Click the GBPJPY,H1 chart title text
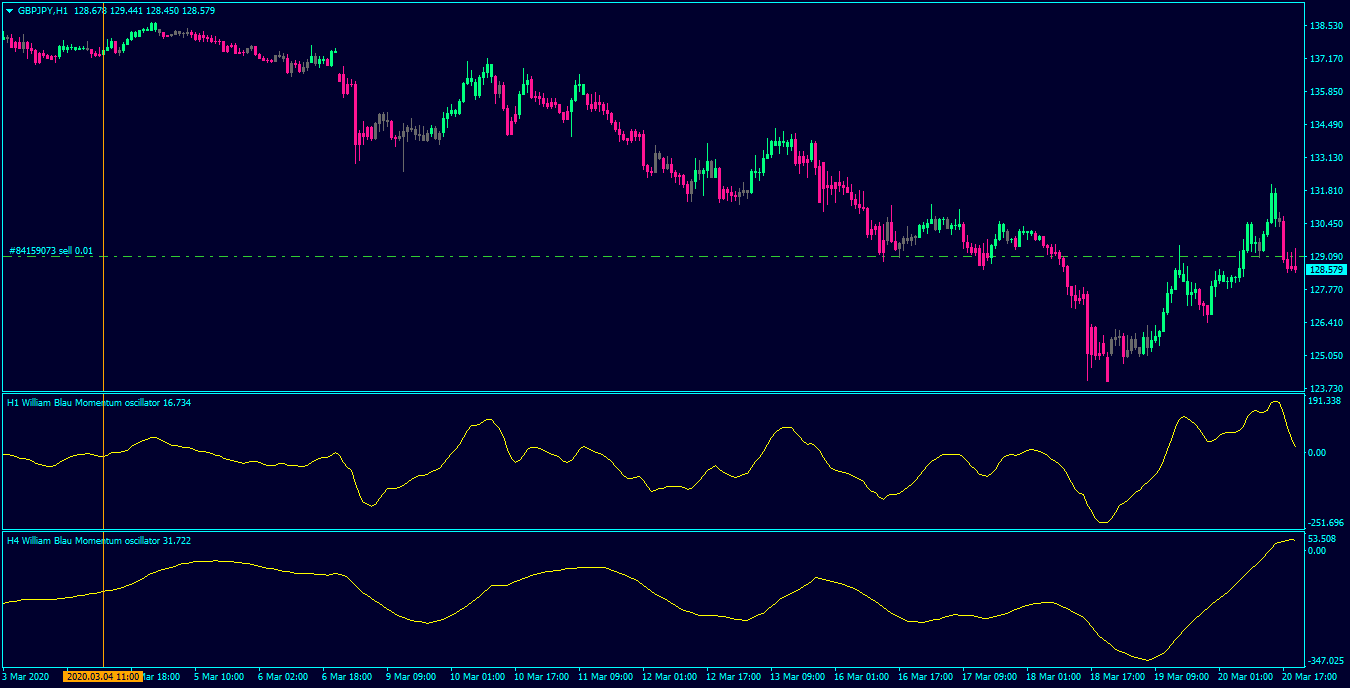This screenshot has width=1350, height=688. pyautogui.click(x=43, y=10)
